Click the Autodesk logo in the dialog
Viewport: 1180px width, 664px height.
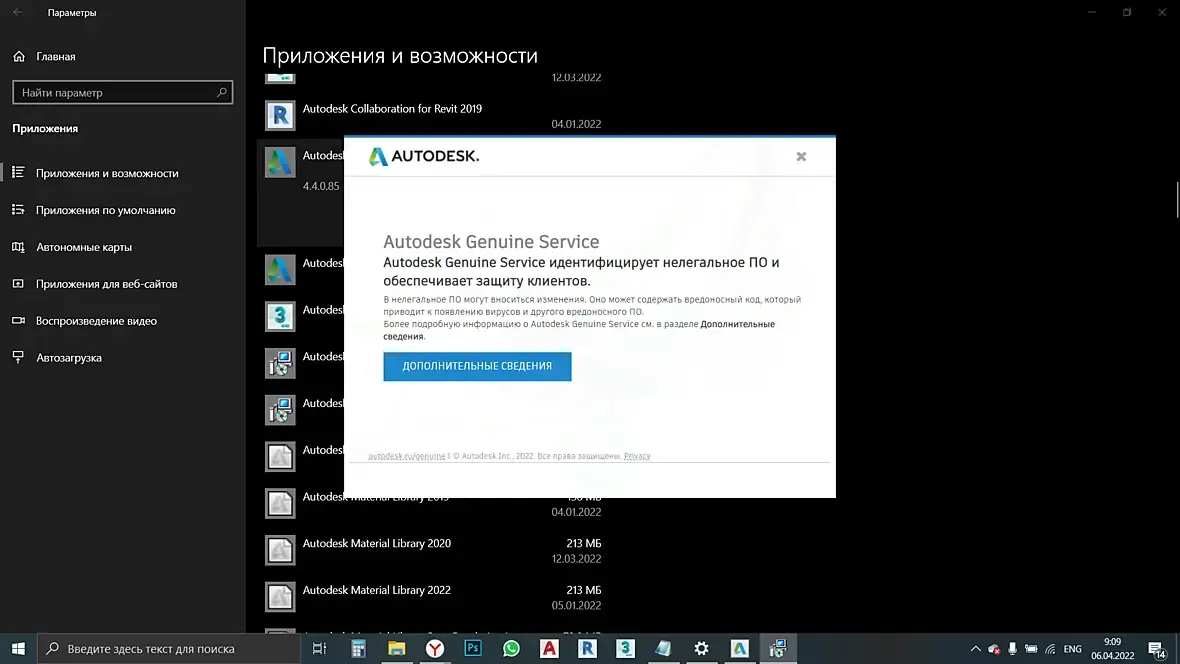tap(424, 156)
